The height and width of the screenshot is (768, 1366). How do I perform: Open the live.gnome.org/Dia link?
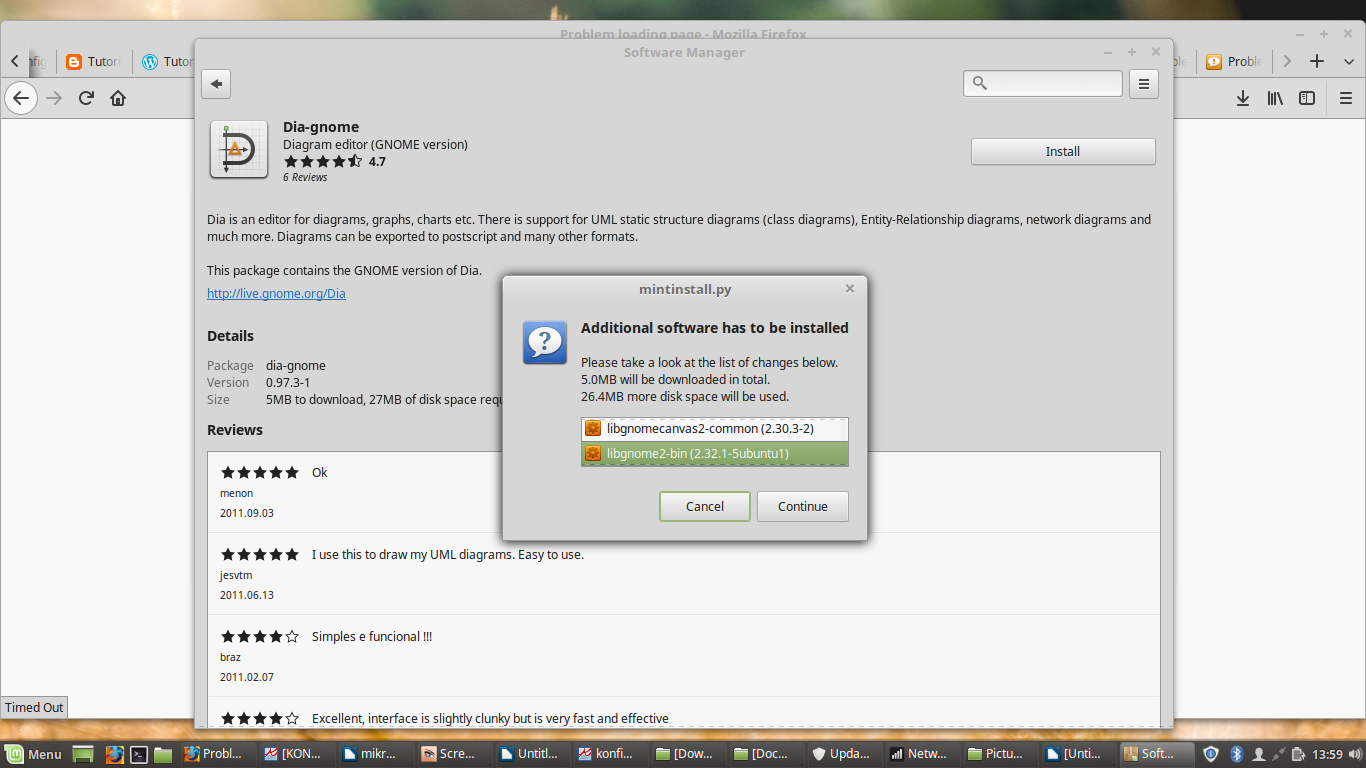point(276,293)
